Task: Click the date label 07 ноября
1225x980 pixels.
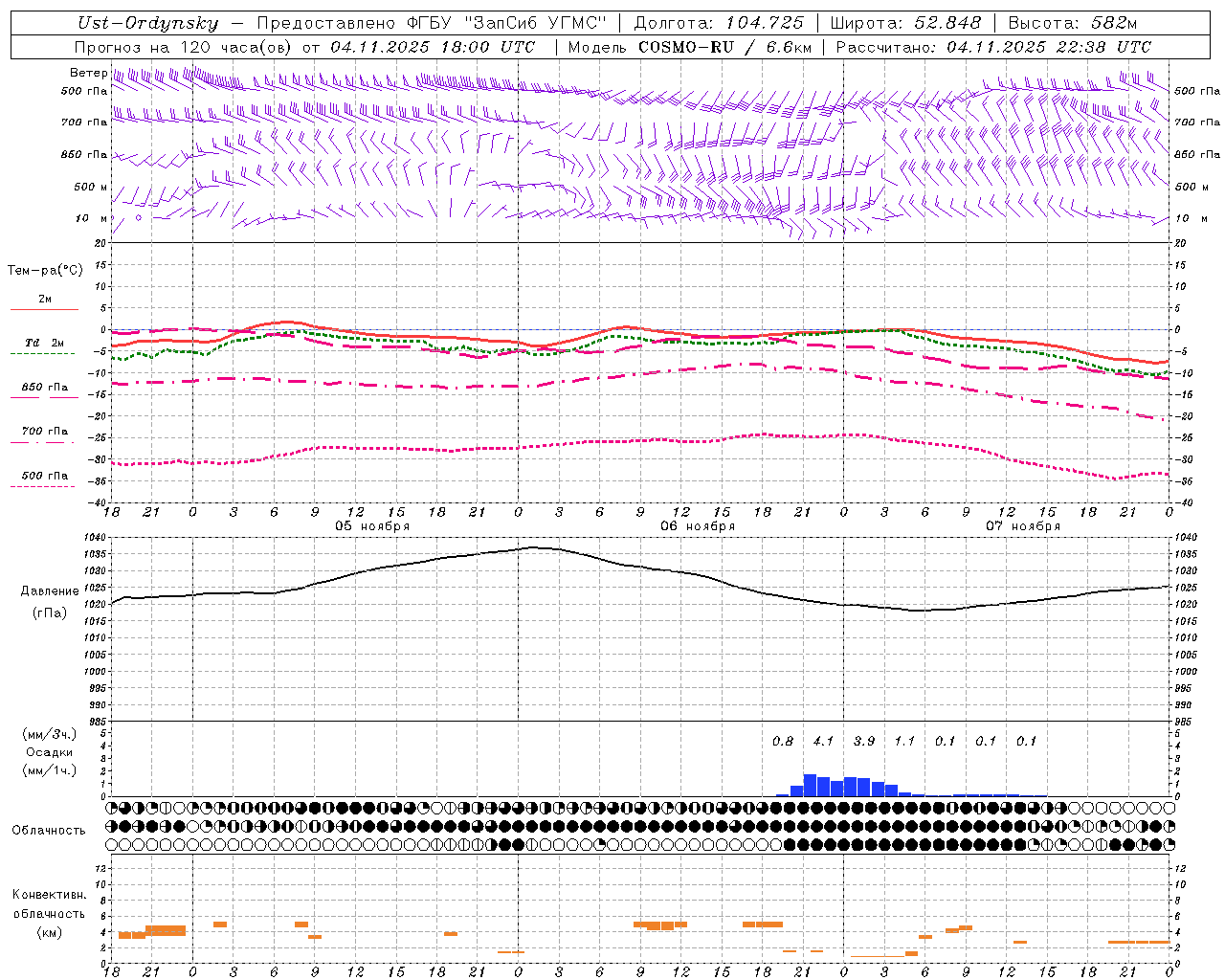Action: (1023, 526)
